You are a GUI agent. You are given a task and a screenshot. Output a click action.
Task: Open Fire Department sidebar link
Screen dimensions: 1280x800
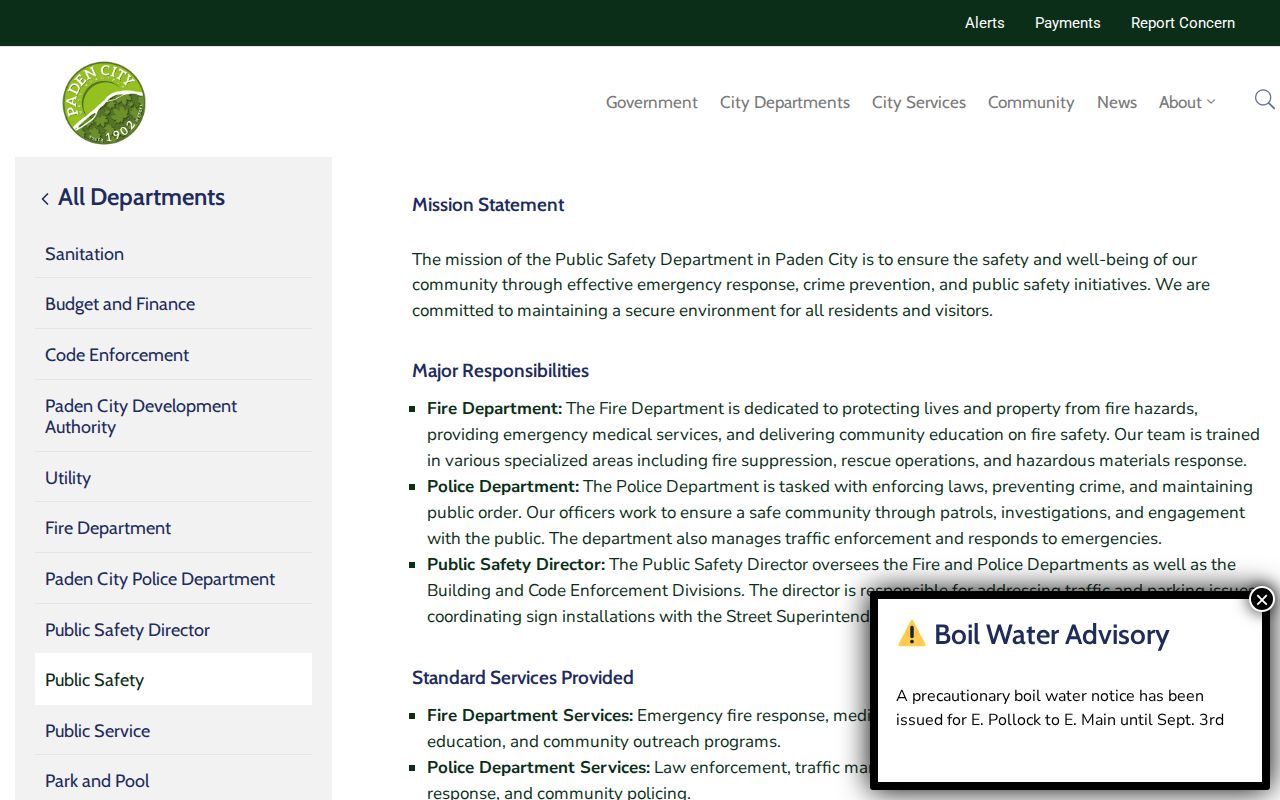coord(173,528)
